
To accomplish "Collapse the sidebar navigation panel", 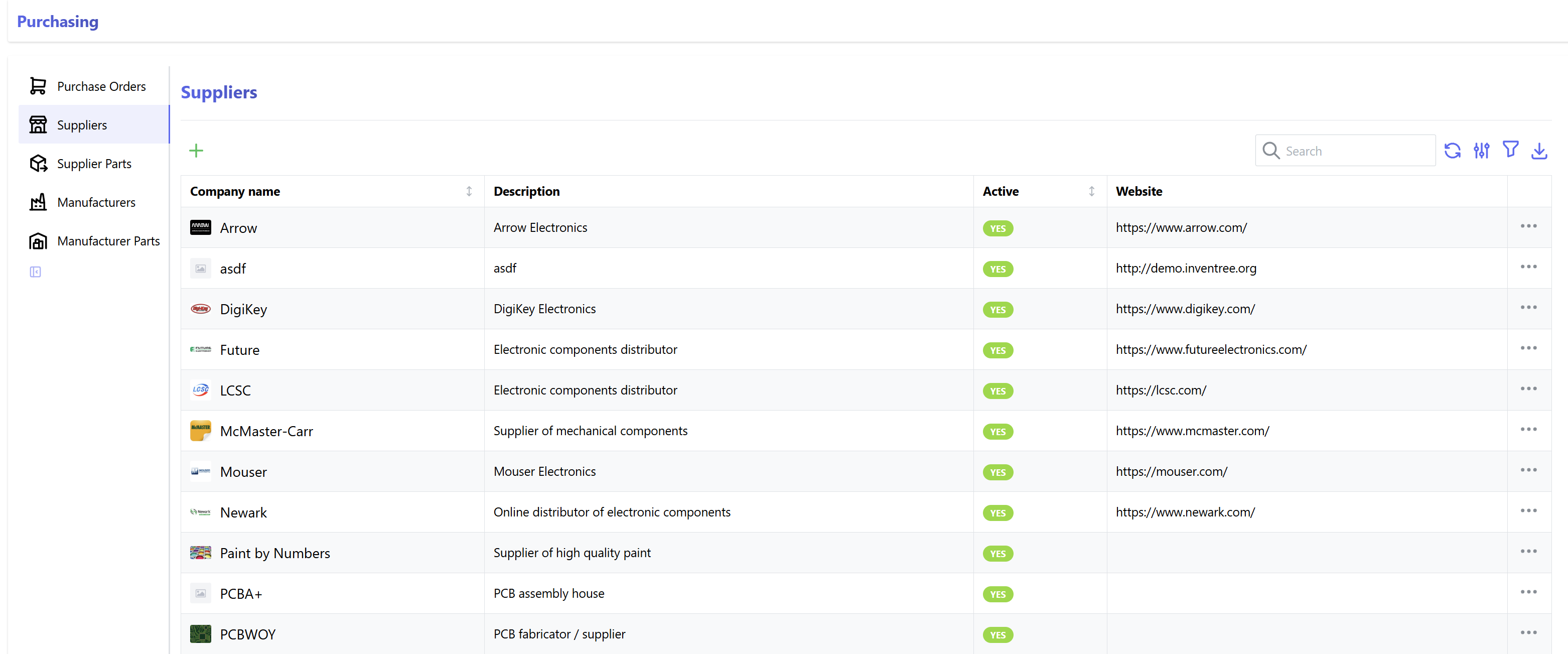I will [x=35, y=272].
